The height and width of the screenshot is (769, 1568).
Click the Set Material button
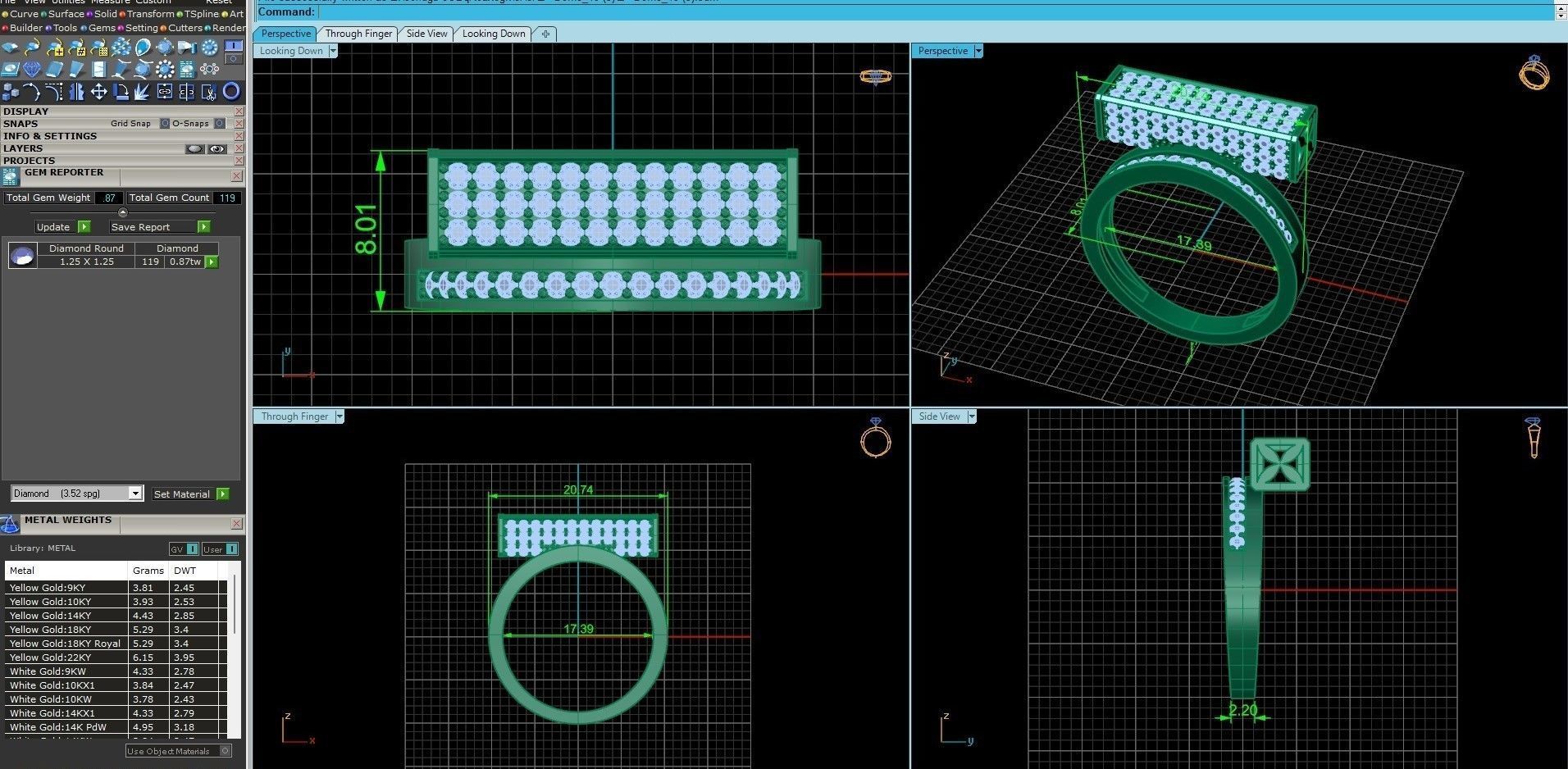[x=190, y=494]
